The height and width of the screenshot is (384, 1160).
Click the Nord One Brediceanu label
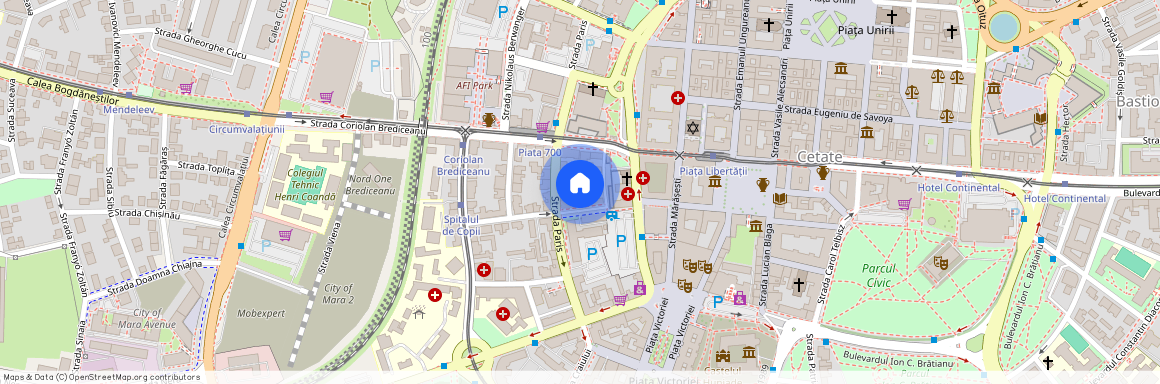point(370,185)
